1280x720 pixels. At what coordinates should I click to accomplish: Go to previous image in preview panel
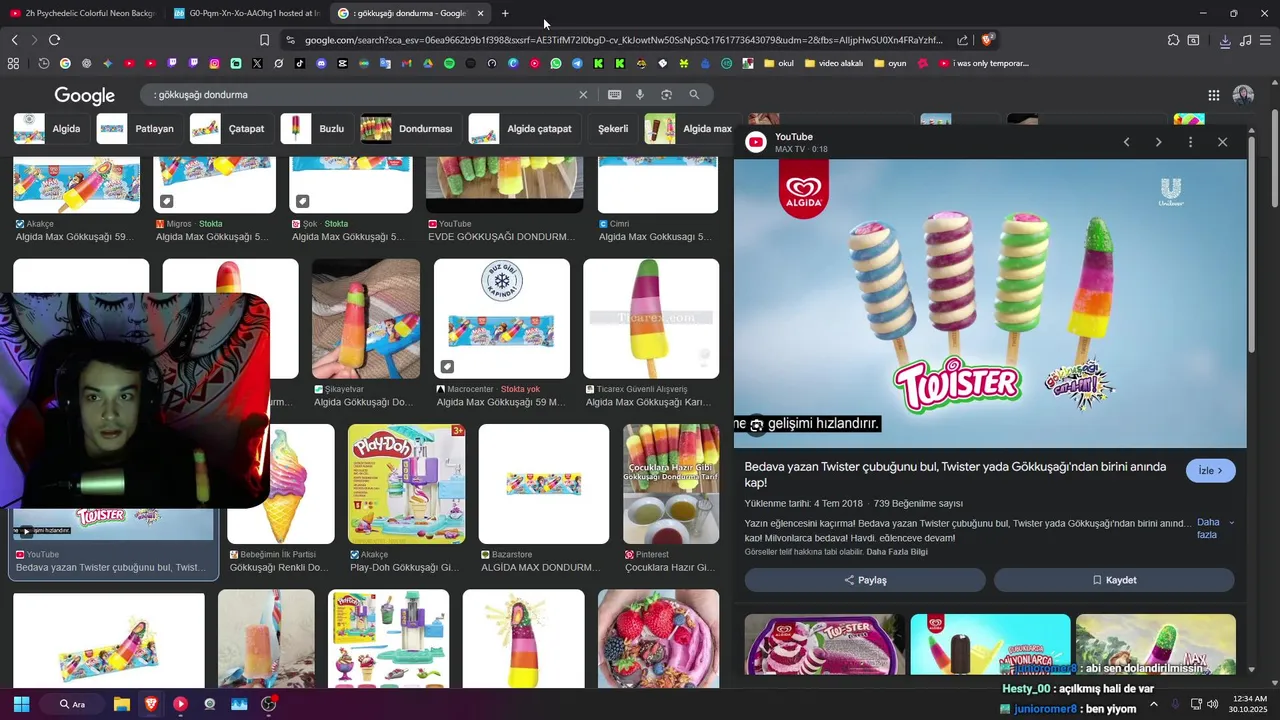(1126, 142)
